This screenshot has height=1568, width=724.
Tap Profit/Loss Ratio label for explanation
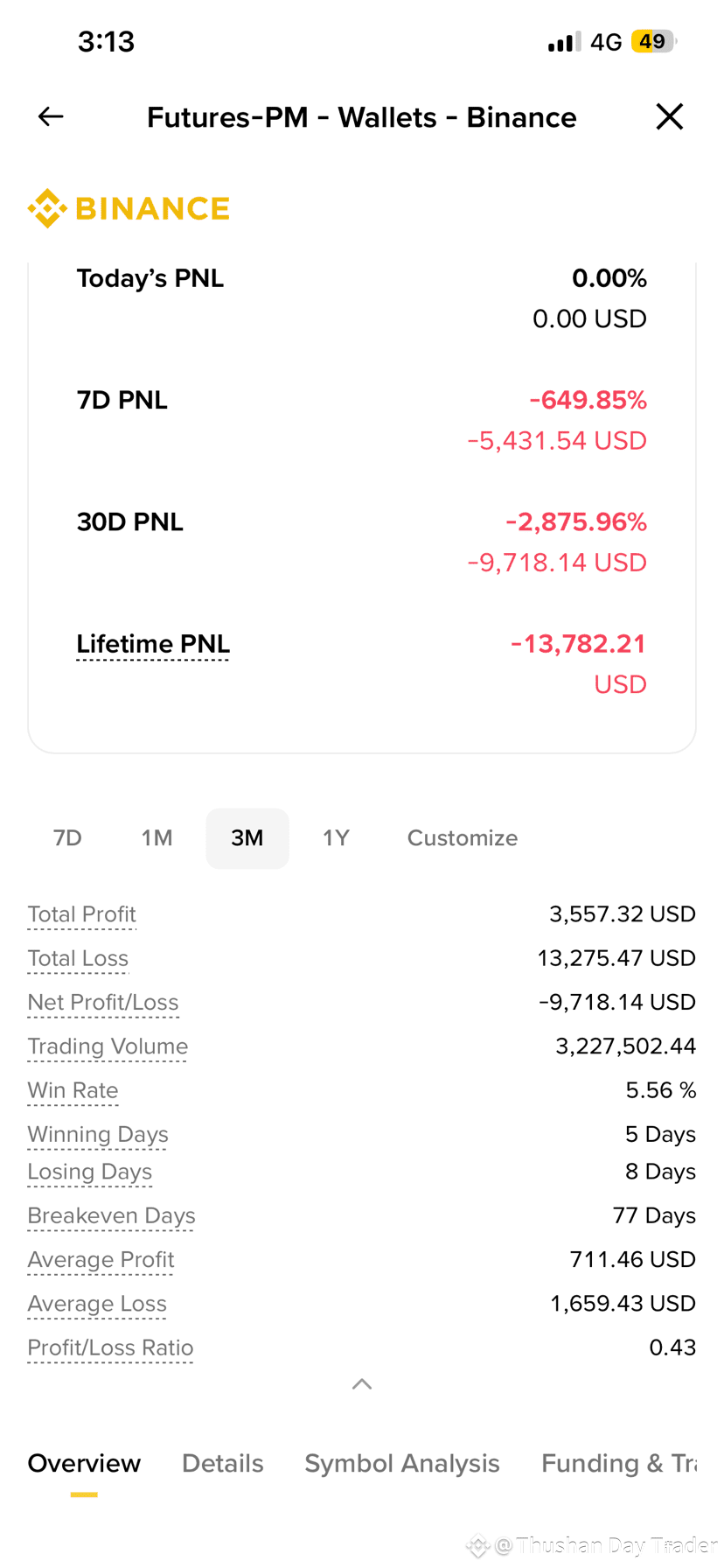tap(110, 1347)
